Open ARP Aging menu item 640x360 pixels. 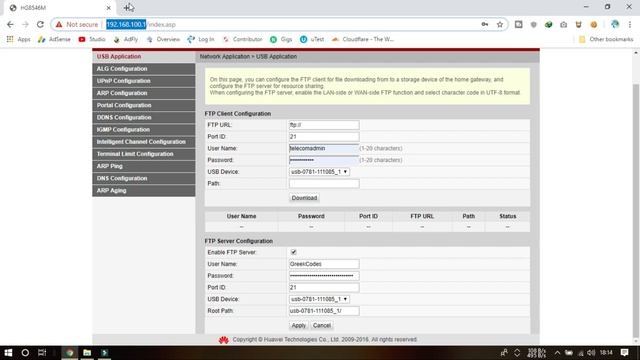tap(144, 191)
